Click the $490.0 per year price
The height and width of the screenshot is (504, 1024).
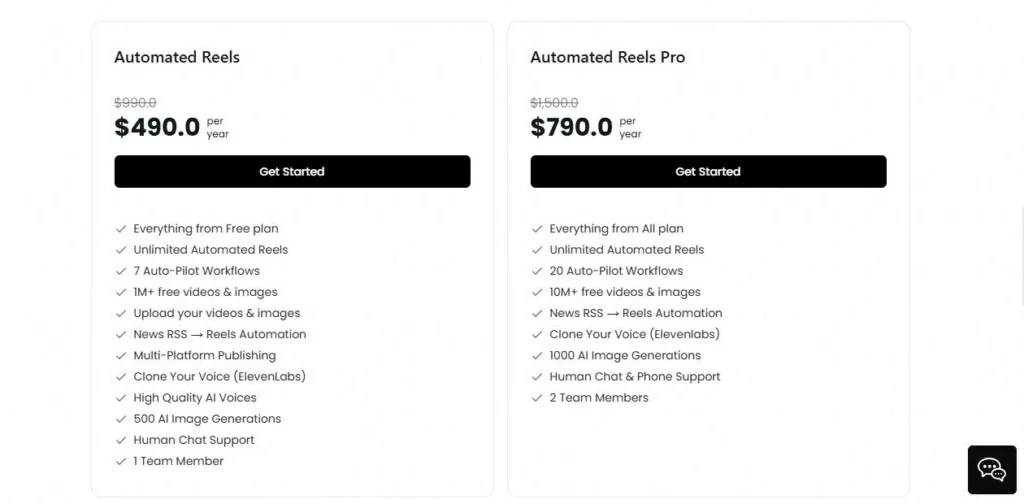pos(157,127)
